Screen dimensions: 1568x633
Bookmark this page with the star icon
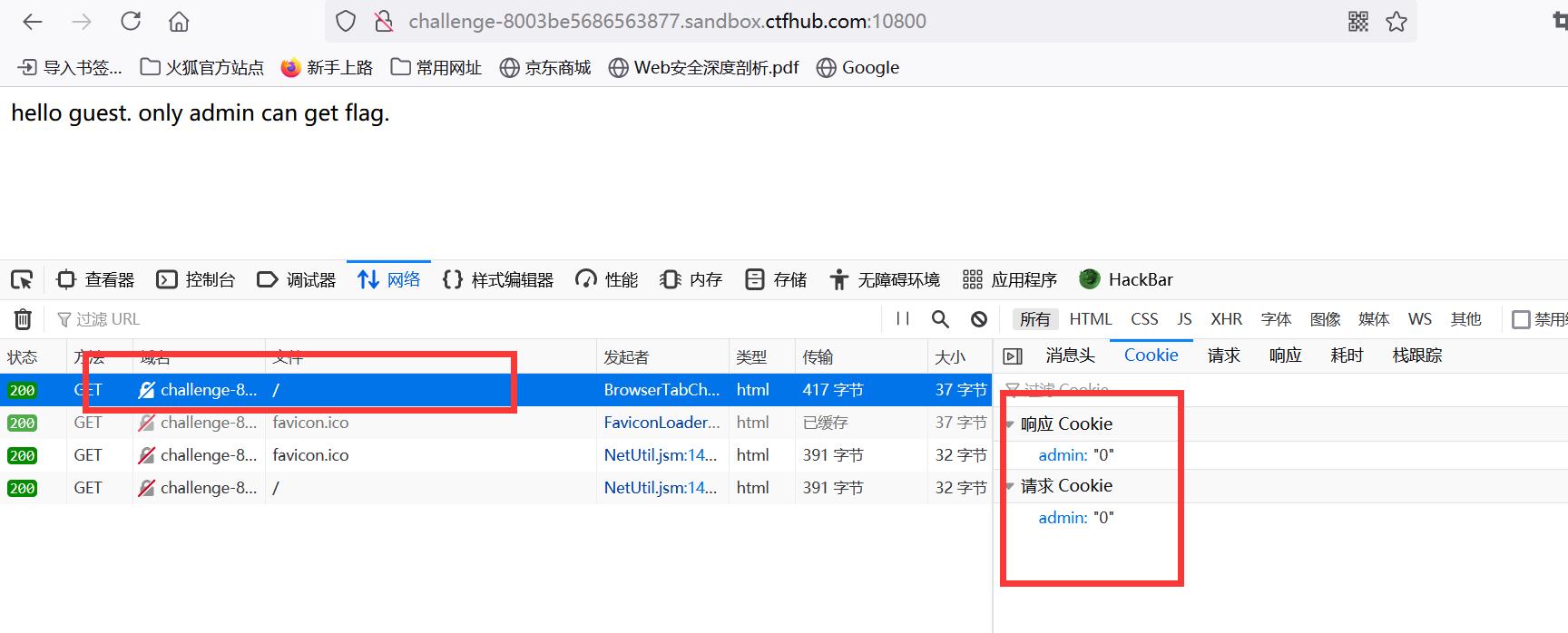coord(1396,22)
